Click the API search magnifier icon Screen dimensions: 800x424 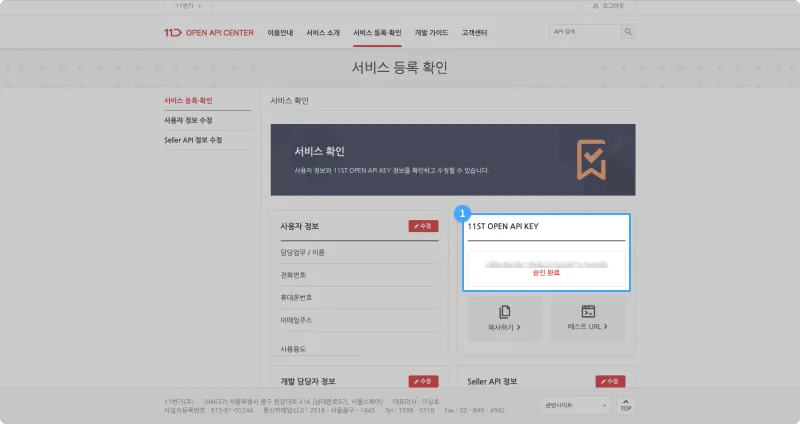coord(628,32)
